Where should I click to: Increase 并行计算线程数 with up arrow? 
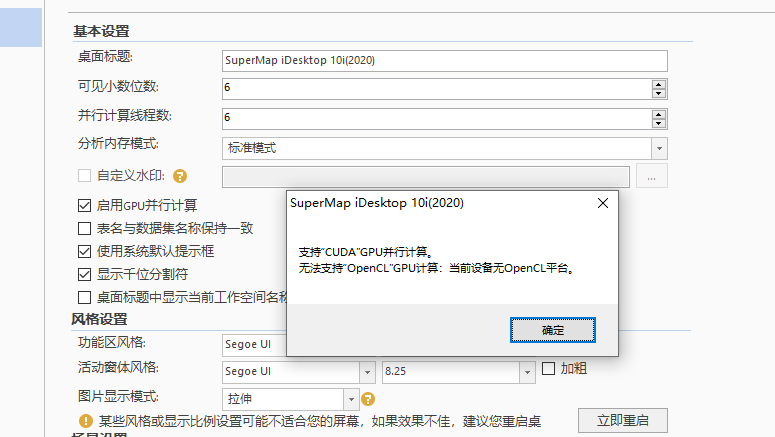pyautogui.click(x=658, y=114)
